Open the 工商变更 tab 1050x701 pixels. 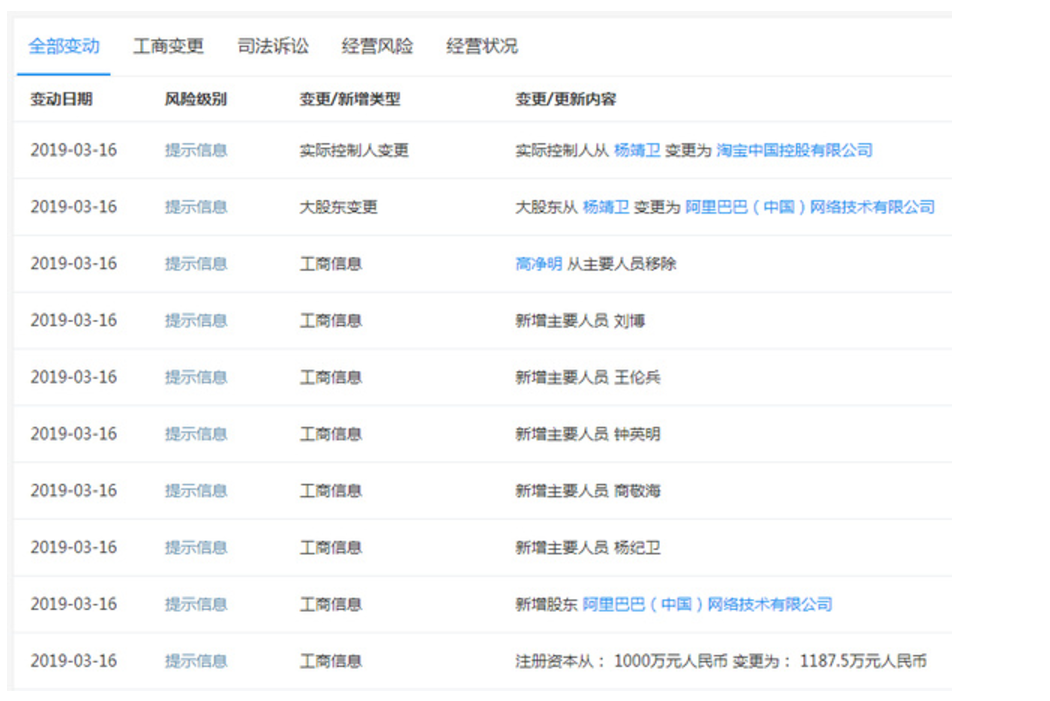coord(168,46)
